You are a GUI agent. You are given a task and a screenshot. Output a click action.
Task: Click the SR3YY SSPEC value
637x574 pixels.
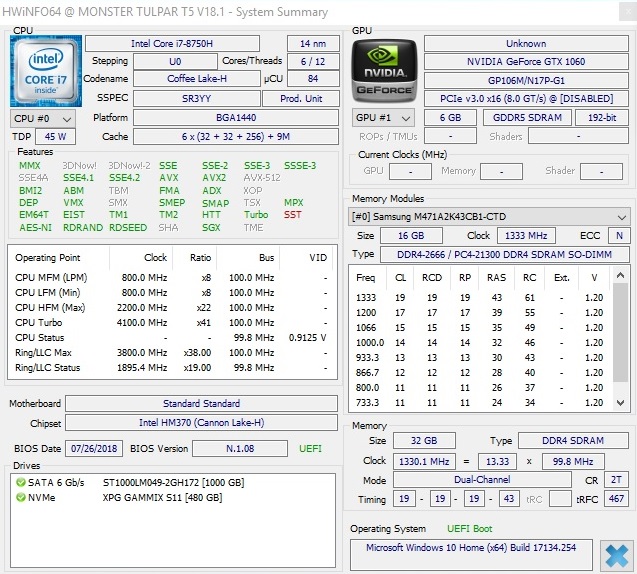point(197,98)
